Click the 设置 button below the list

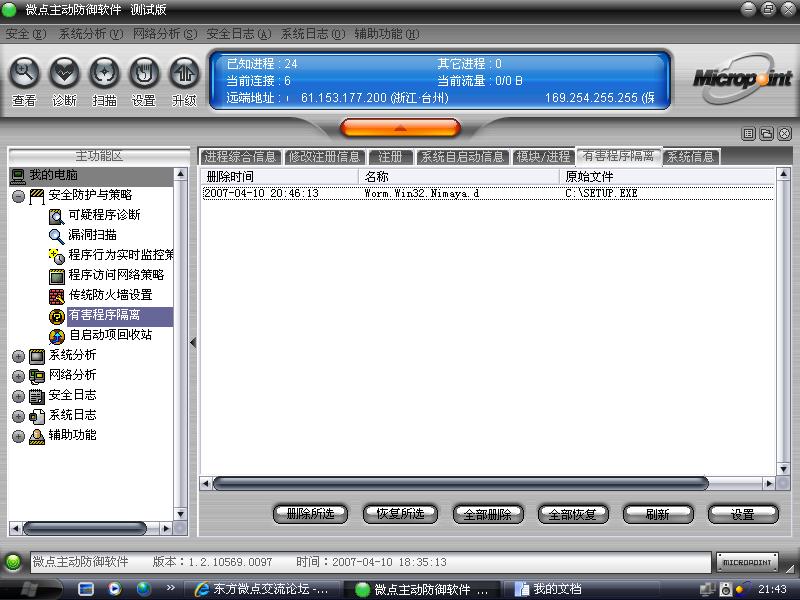tap(743, 514)
